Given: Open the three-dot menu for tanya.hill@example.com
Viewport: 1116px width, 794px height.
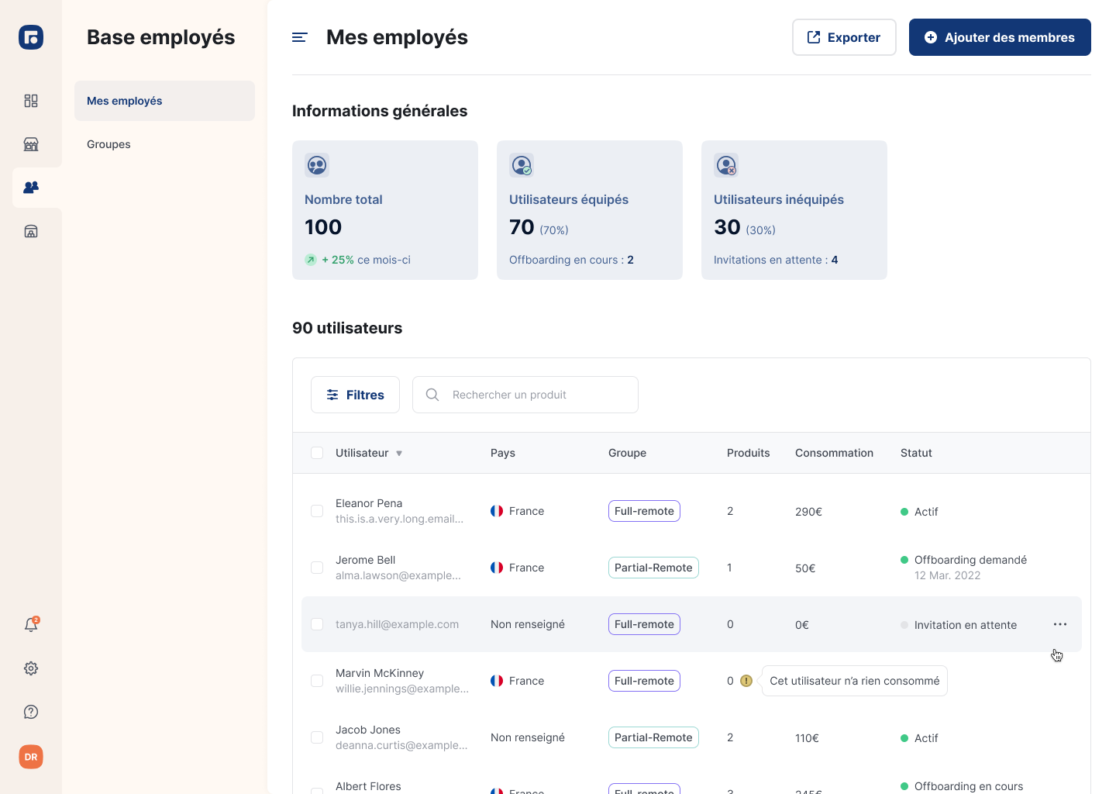Looking at the screenshot, I should pos(1060,624).
